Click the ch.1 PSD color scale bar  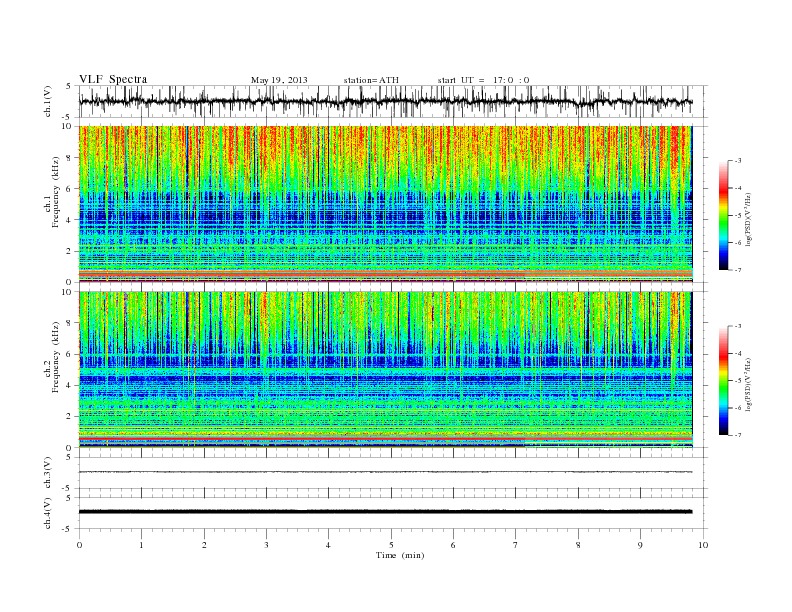point(724,215)
